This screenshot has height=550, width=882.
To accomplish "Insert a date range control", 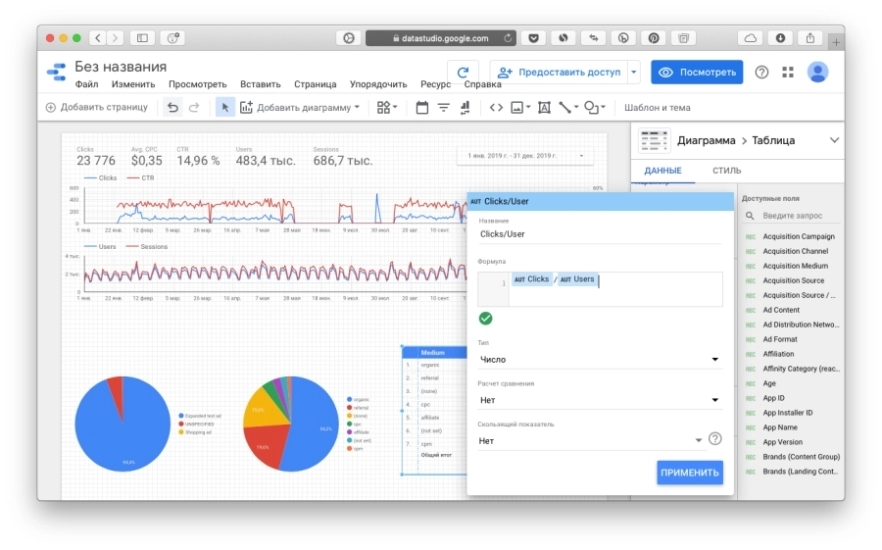I will (421, 107).
